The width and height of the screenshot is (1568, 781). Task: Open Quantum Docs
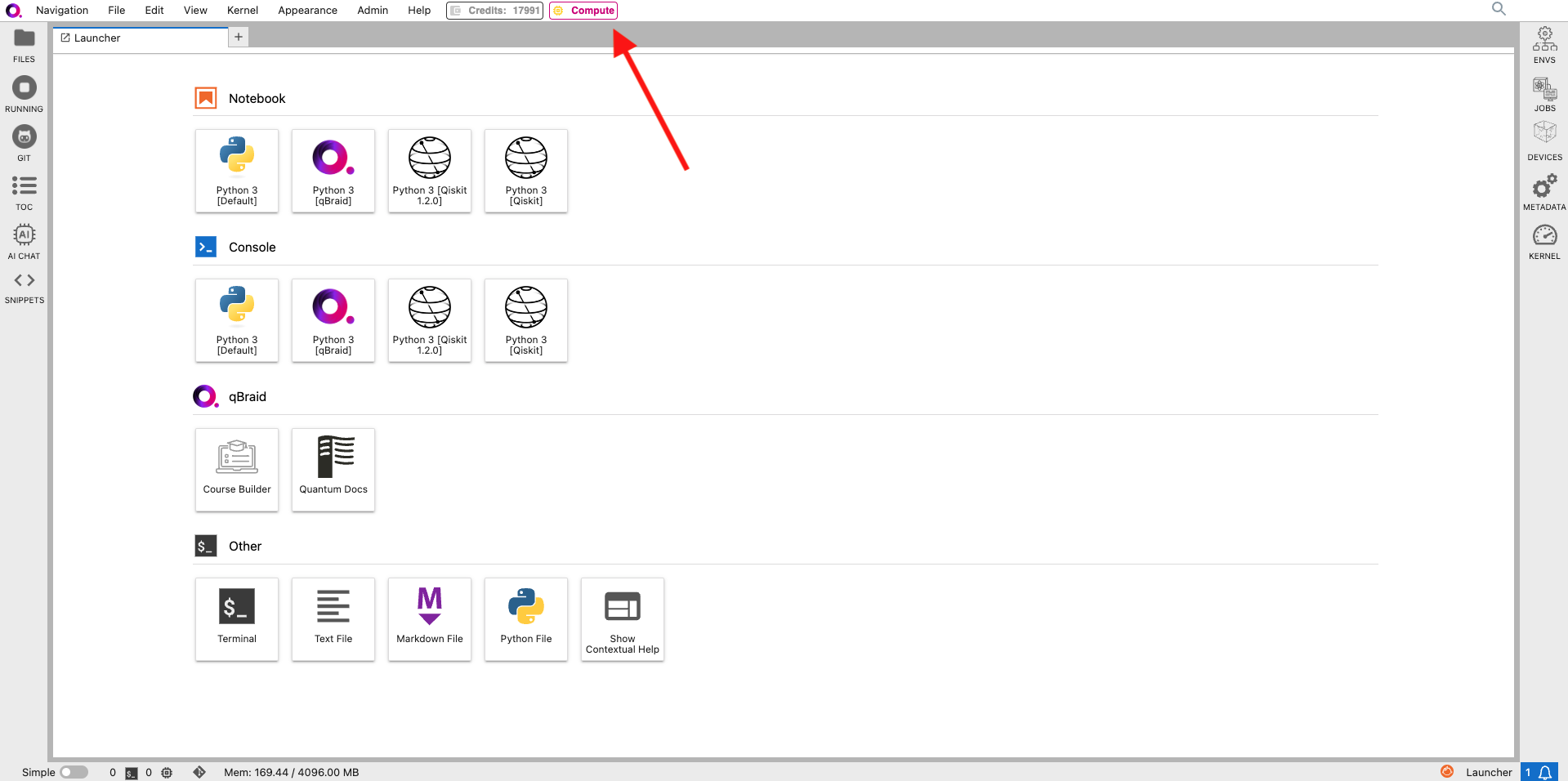pos(333,470)
